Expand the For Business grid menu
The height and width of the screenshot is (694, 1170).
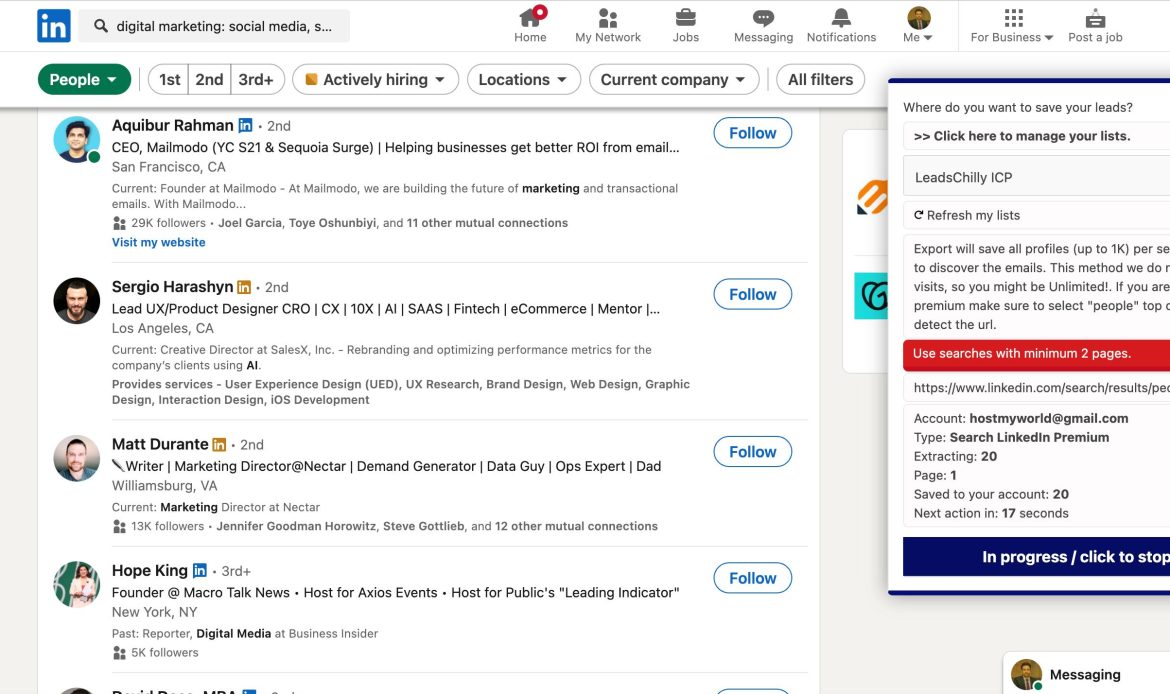pos(1012,26)
